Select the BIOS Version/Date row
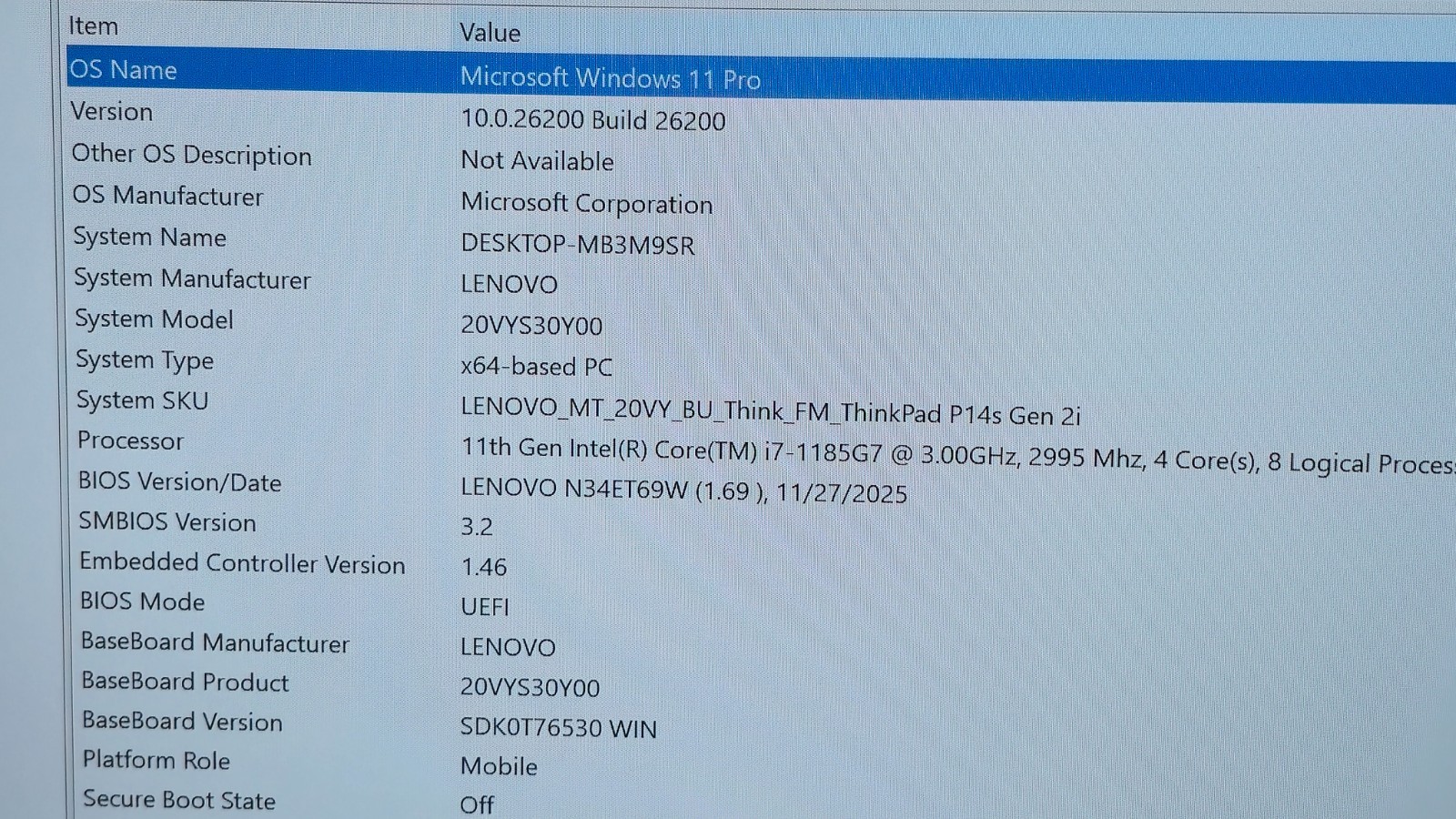 coord(180,481)
